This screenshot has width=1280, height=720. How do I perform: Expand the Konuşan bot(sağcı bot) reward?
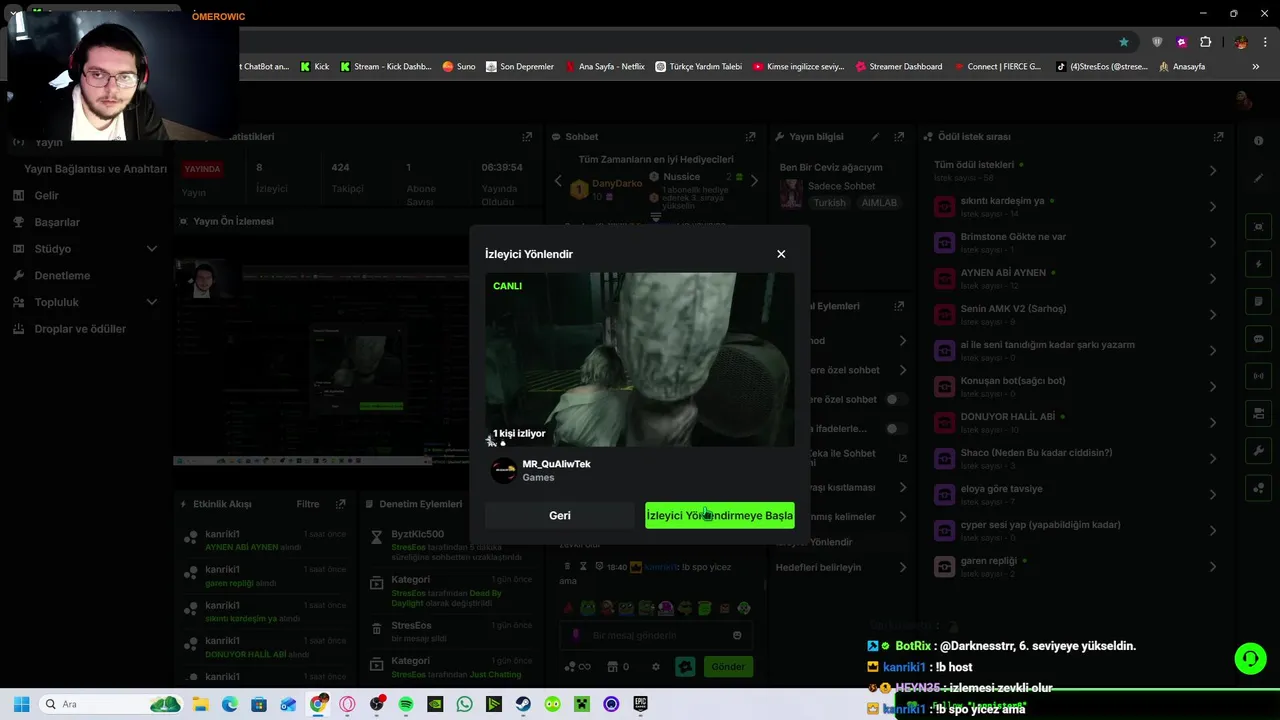point(1213,387)
